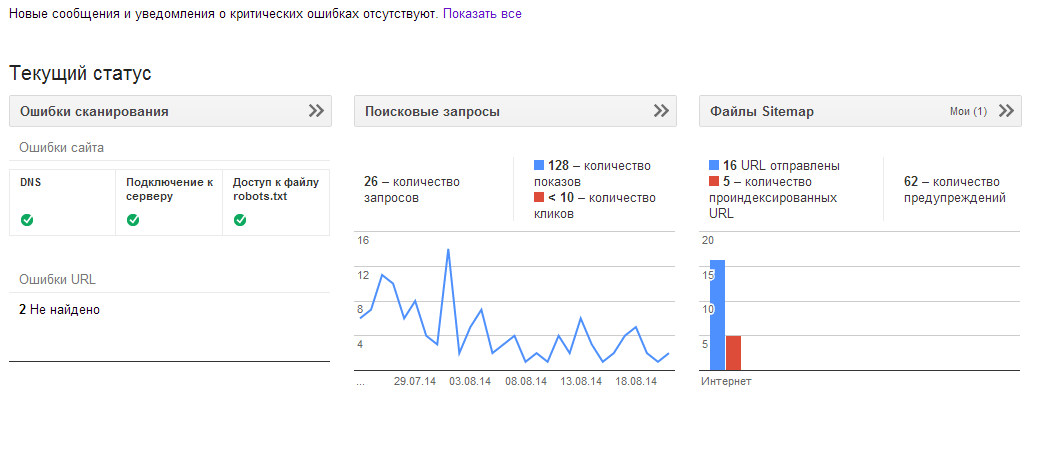1054x452 pixels.
Task: Open the 2 Не найдено URL errors entry
Action: tap(59, 310)
